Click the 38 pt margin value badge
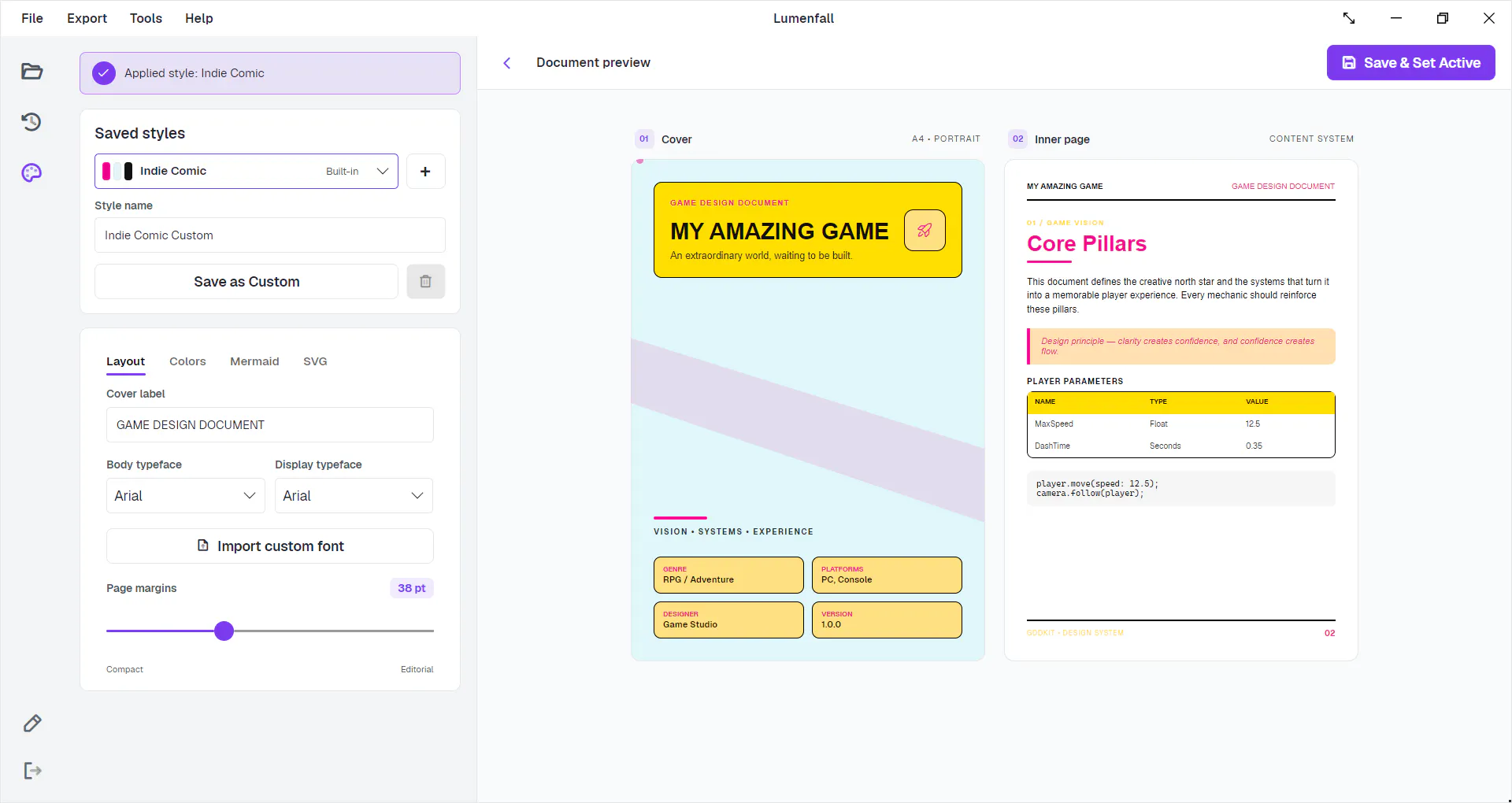This screenshot has height=803, width=1512. pyautogui.click(x=412, y=588)
